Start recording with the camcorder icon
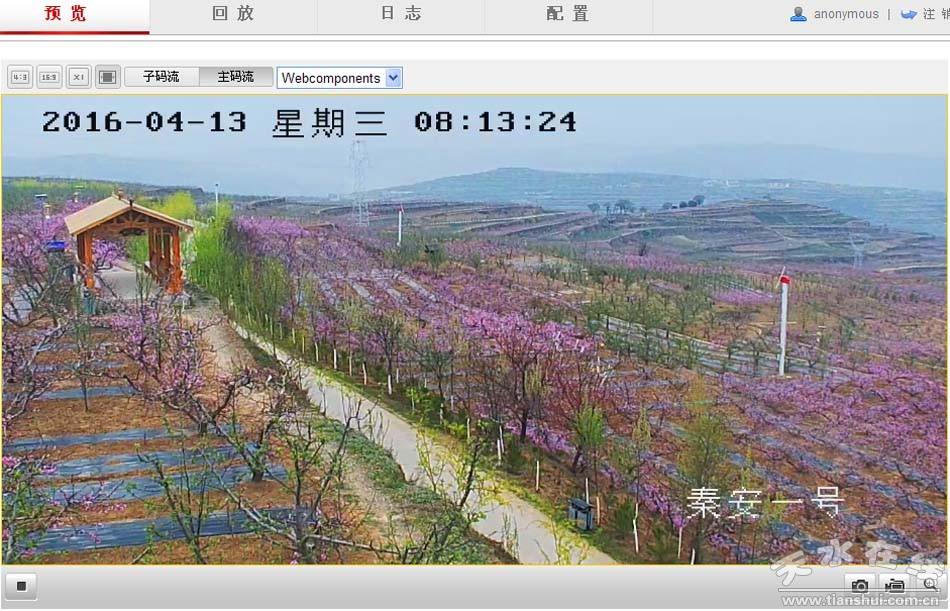 (x=895, y=585)
